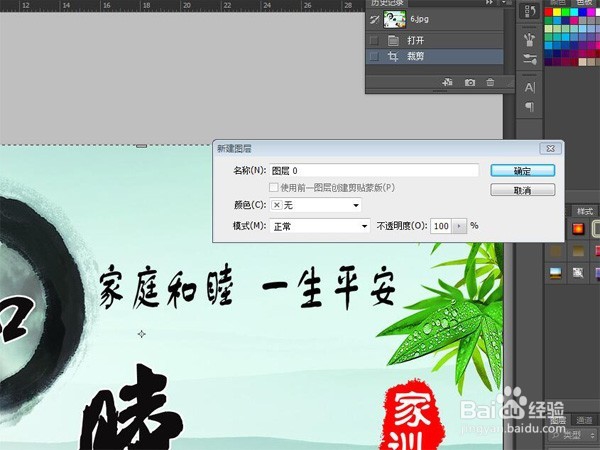Pick the pure blue swatch in top row
The image size is (600, 450).
[582, 12]
